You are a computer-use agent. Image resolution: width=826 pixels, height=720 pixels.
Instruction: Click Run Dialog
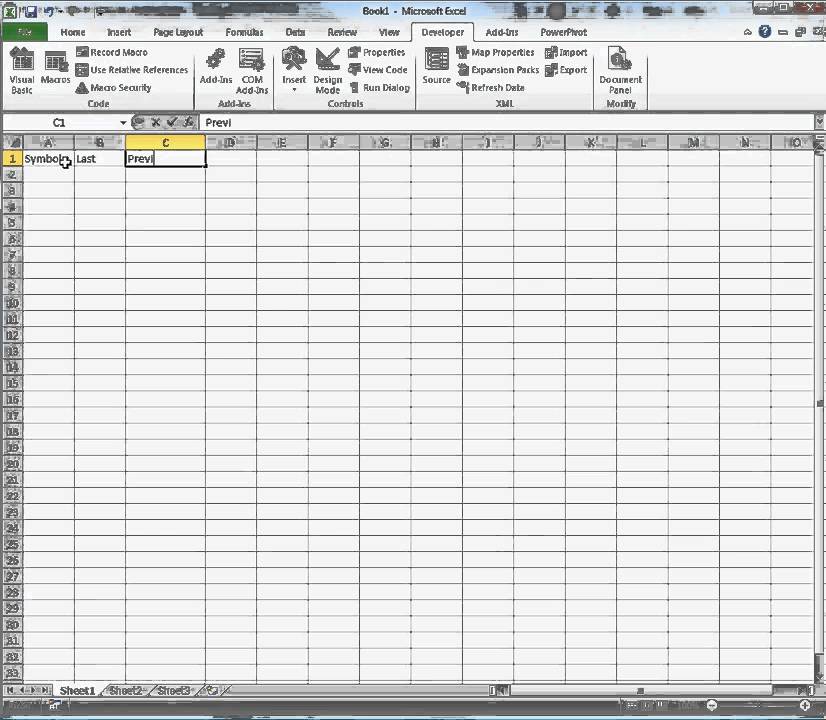click(x=379, y=87)
